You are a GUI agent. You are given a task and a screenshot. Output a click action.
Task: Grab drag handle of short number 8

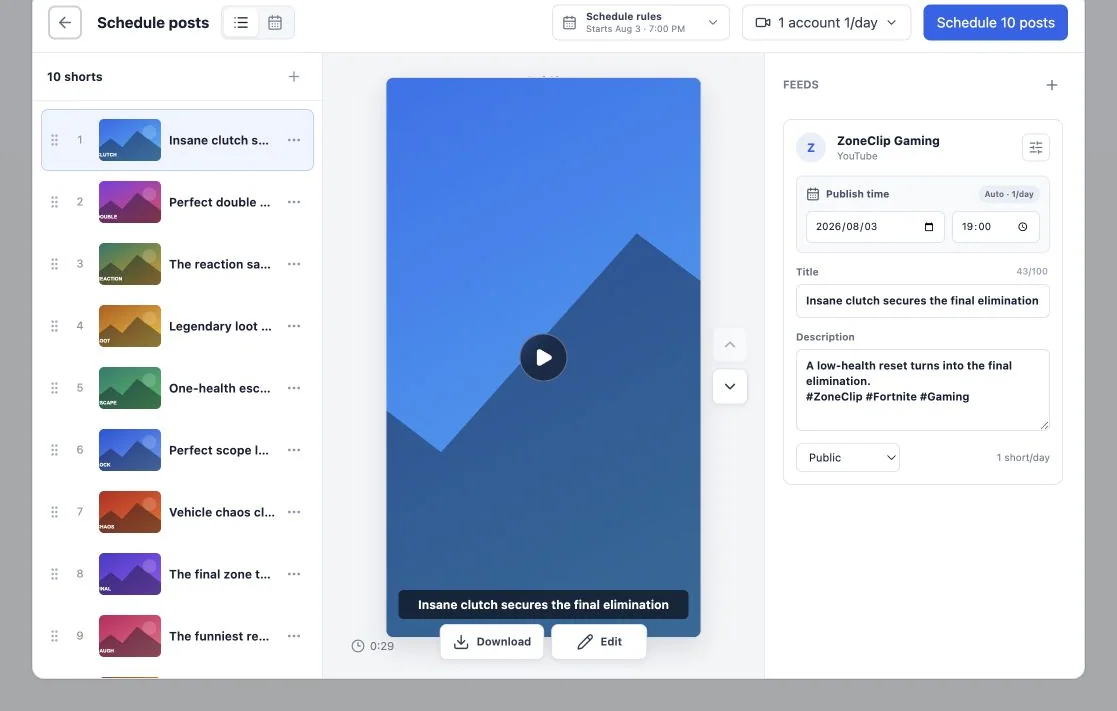(55, 574)
